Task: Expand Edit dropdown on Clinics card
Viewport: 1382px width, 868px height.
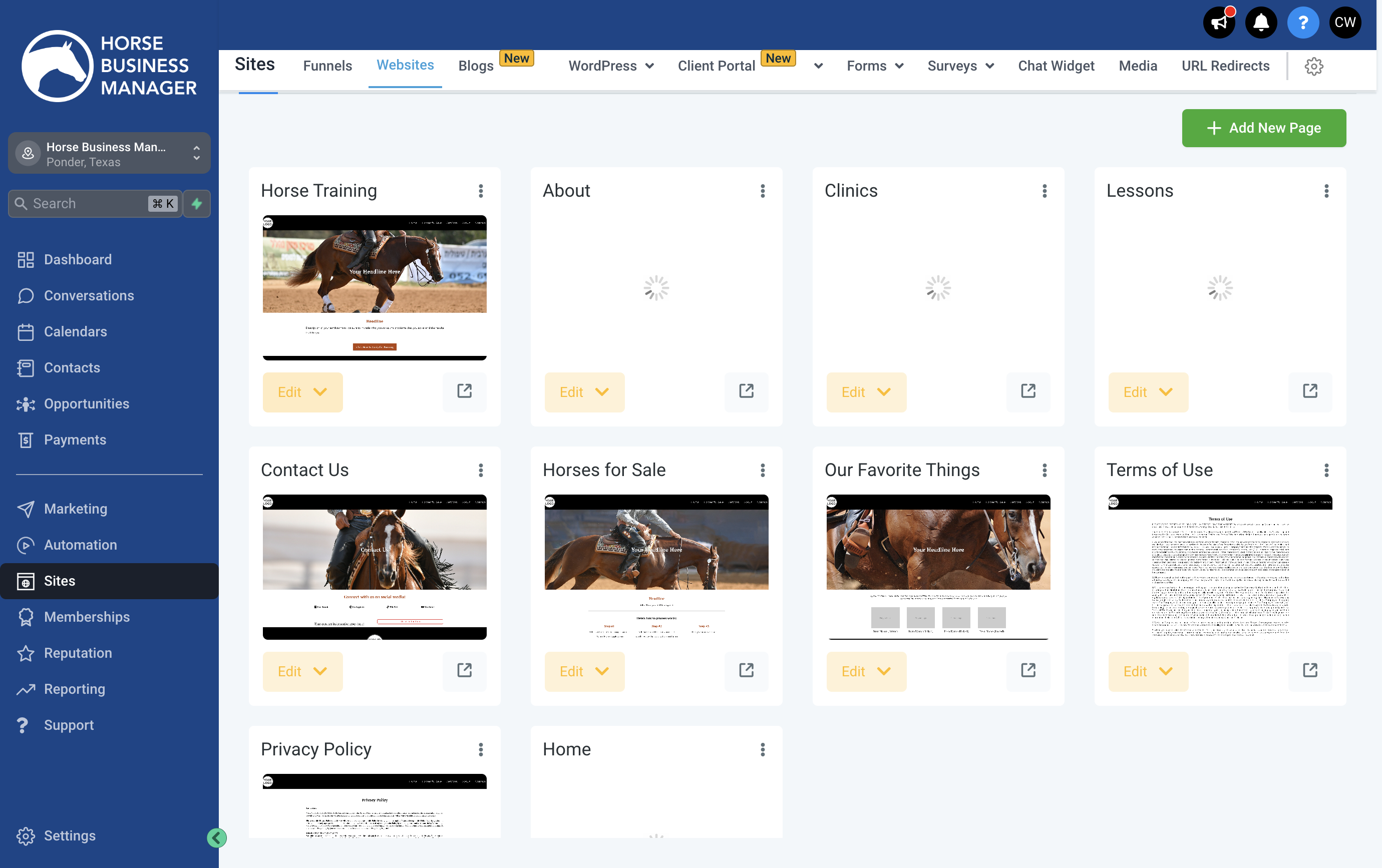Action: [884, 392]
